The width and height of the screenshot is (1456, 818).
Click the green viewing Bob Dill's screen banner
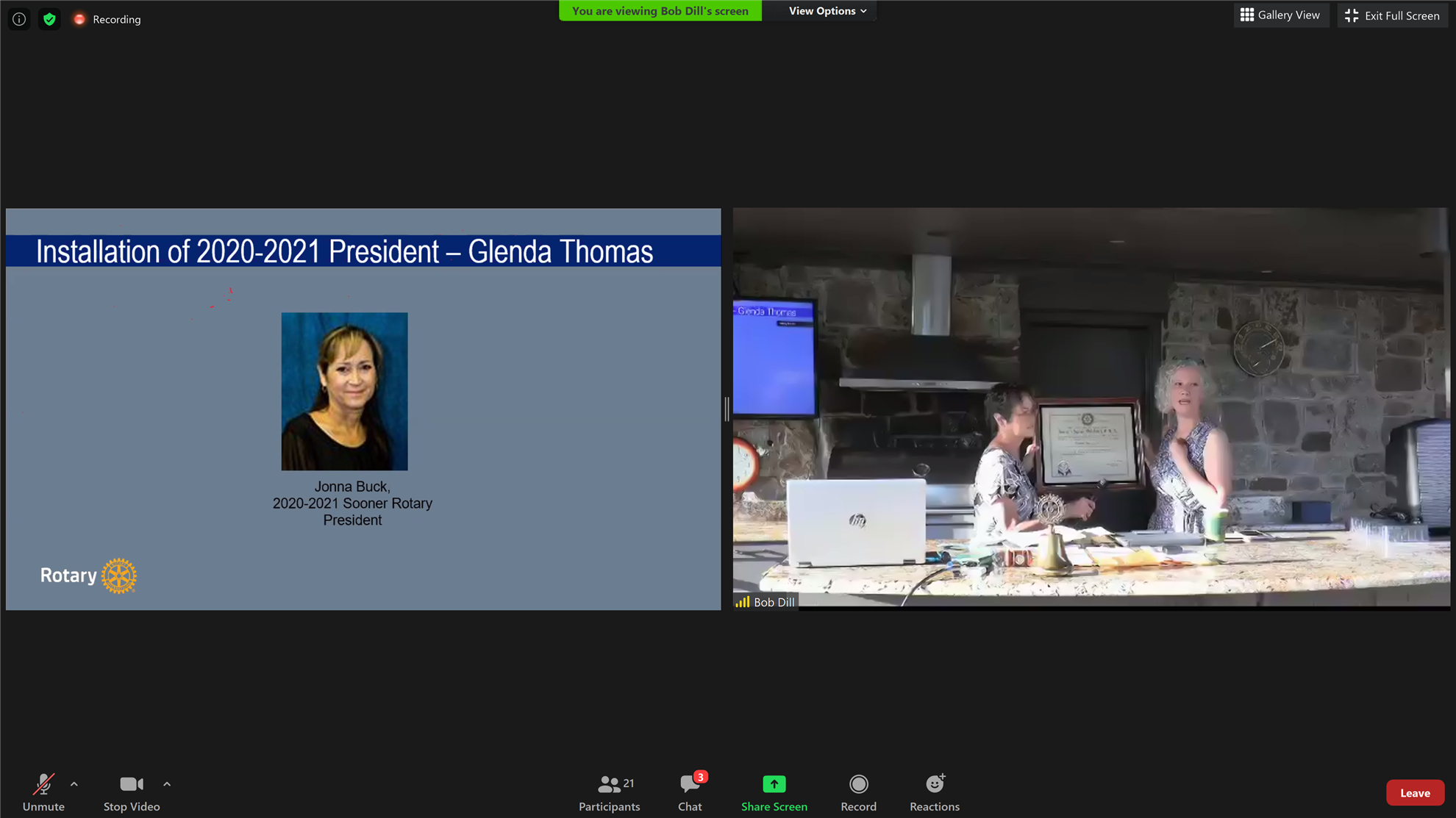coord(660,11)
